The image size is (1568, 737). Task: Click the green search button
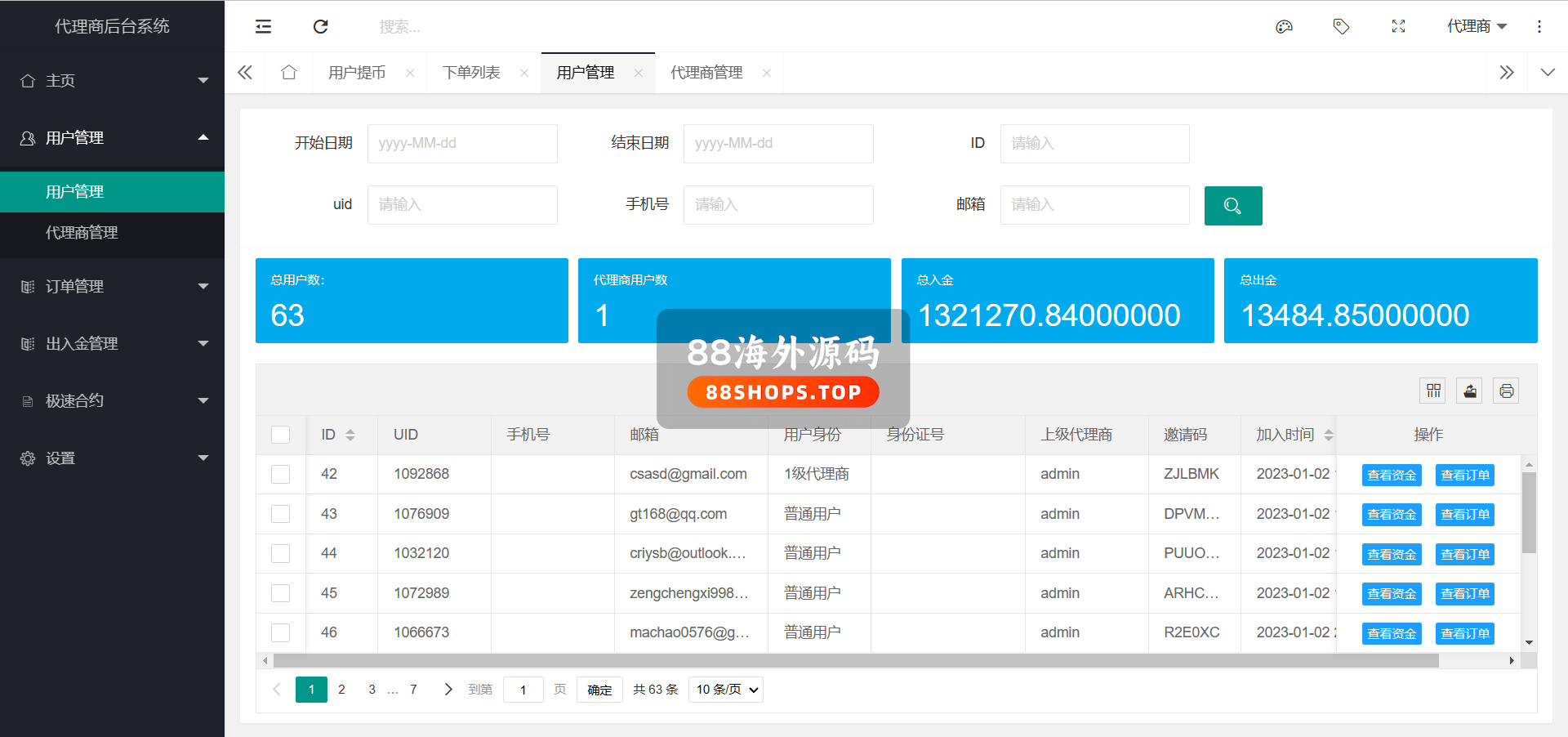[x=1232, y=206]
